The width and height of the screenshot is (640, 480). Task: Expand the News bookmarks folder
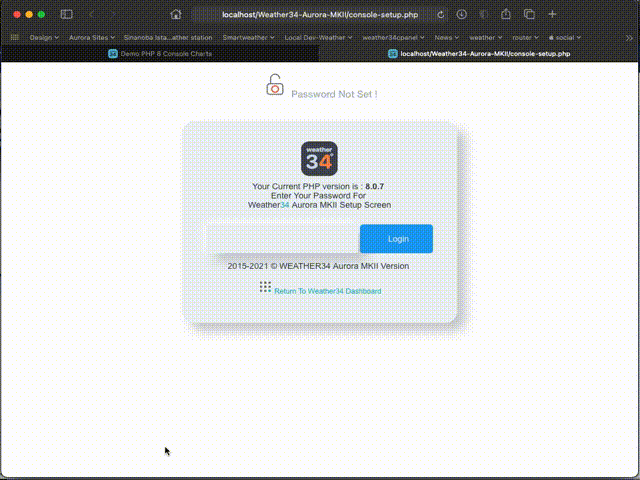click(x=447, y=38)
